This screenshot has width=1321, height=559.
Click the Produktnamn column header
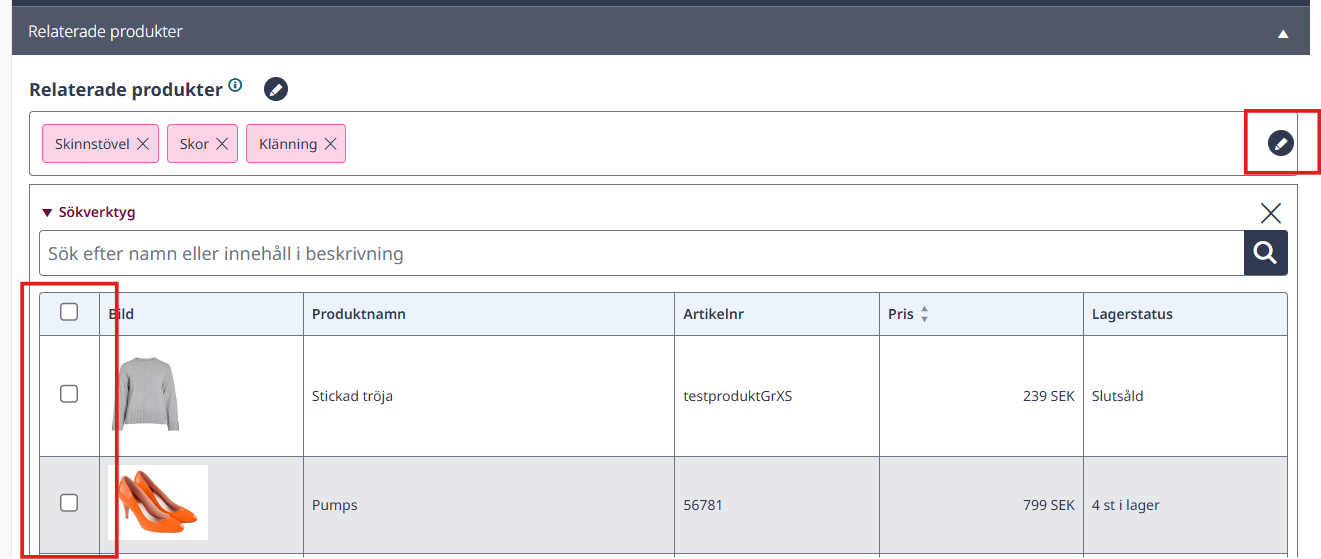359,314
